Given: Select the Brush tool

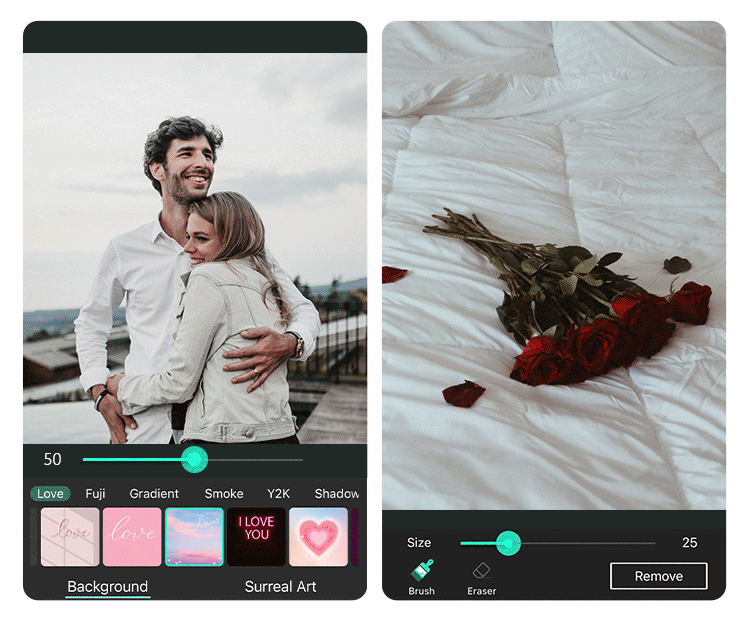Looking at the screenshot, I should pyautogui.click(x=421, y=578).
